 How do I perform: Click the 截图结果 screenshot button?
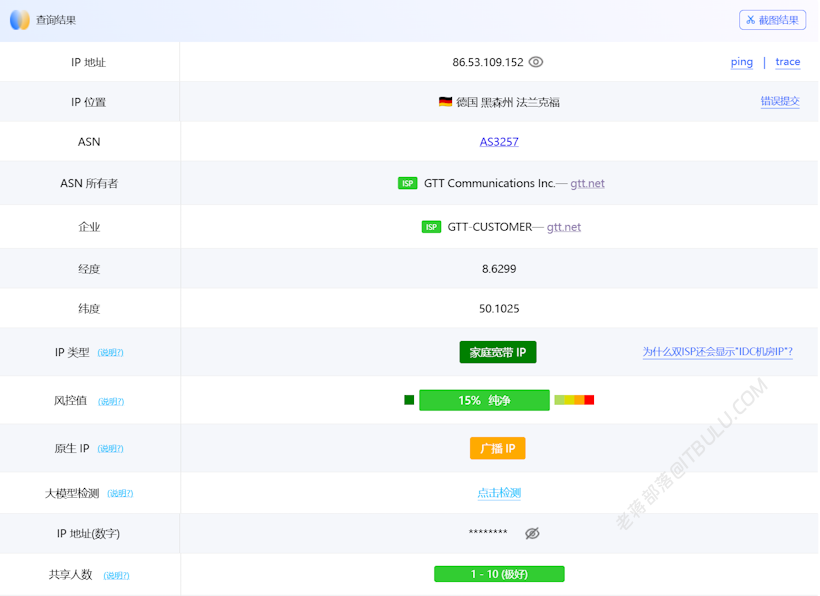(x=772, y=20)
